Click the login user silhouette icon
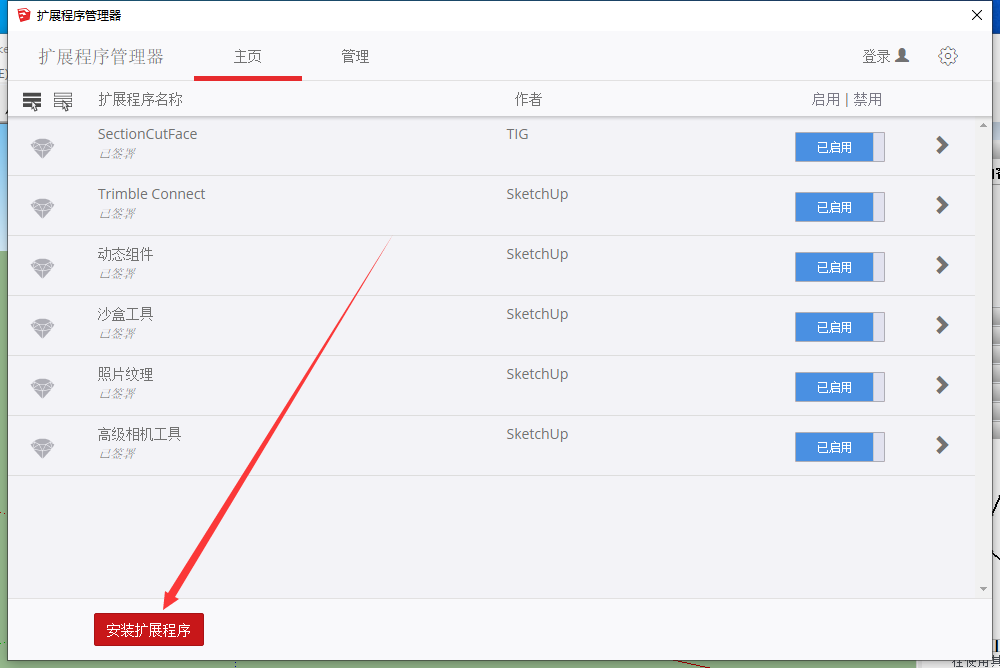1000x668 pixels. (x=902, y=56)
